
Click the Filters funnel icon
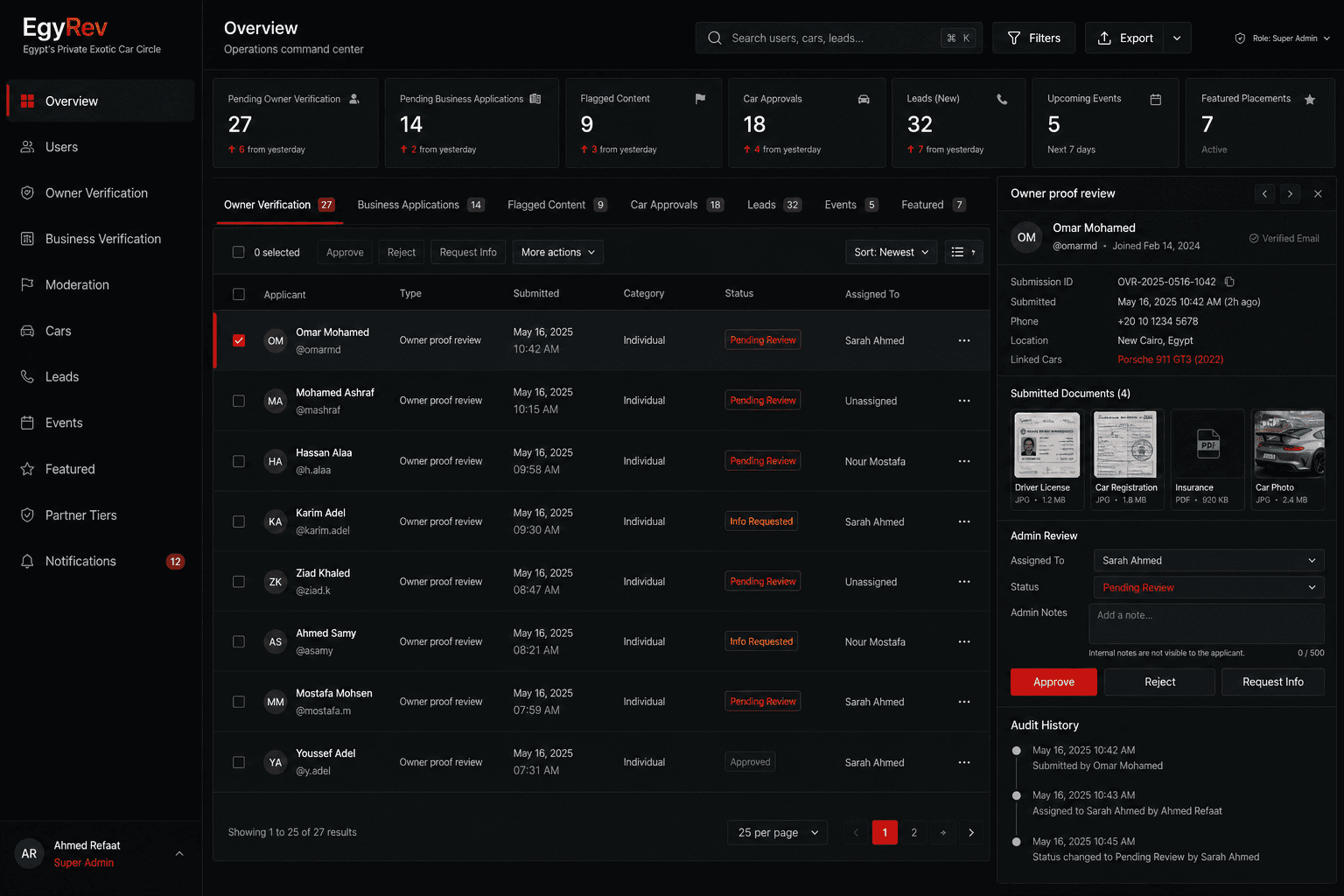coord(1014,38)
